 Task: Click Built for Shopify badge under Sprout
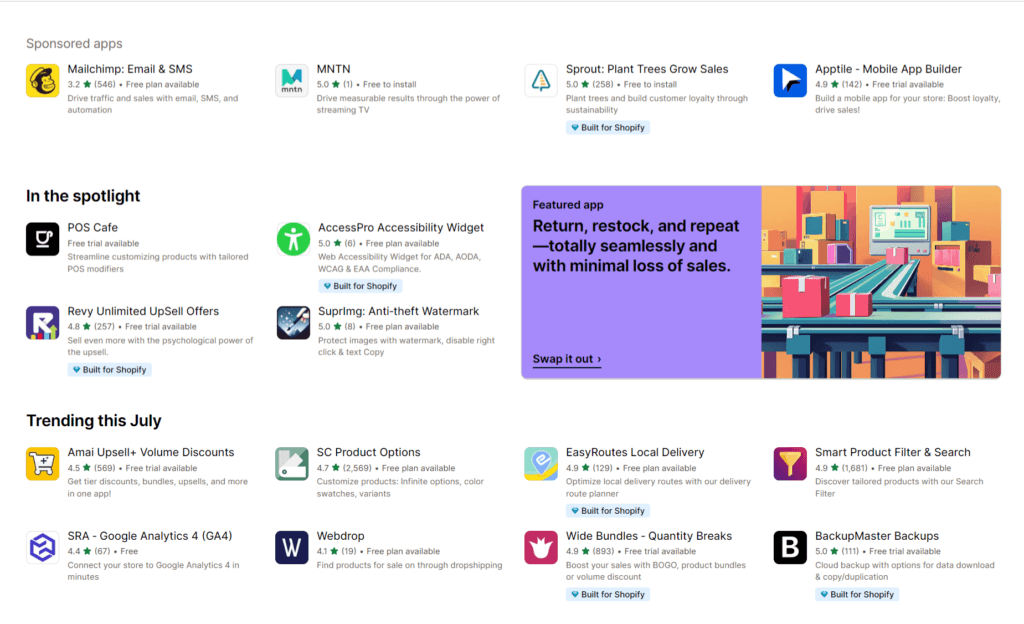click(608, 127)
